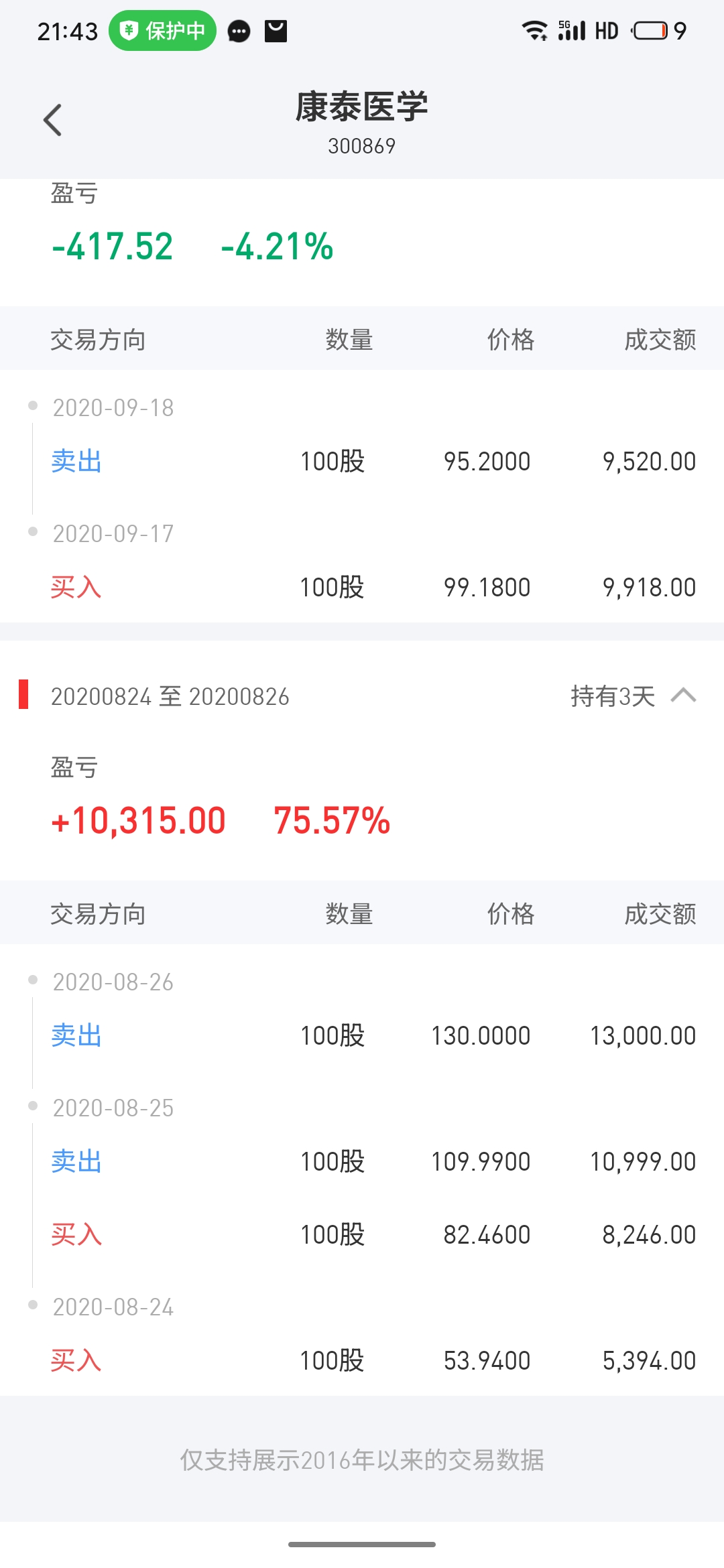Image resolution: width=724 pixels, height=1568 pixels.
Task: Open the 卖出 row priced 109.9900
Action: point(362,1162)
